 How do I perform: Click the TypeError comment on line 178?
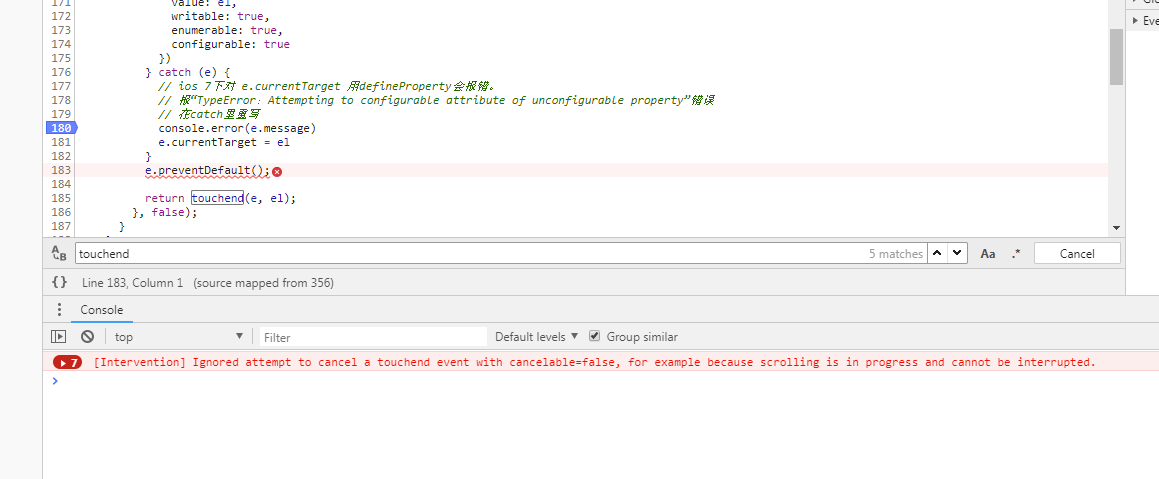(x=436, y=101)
